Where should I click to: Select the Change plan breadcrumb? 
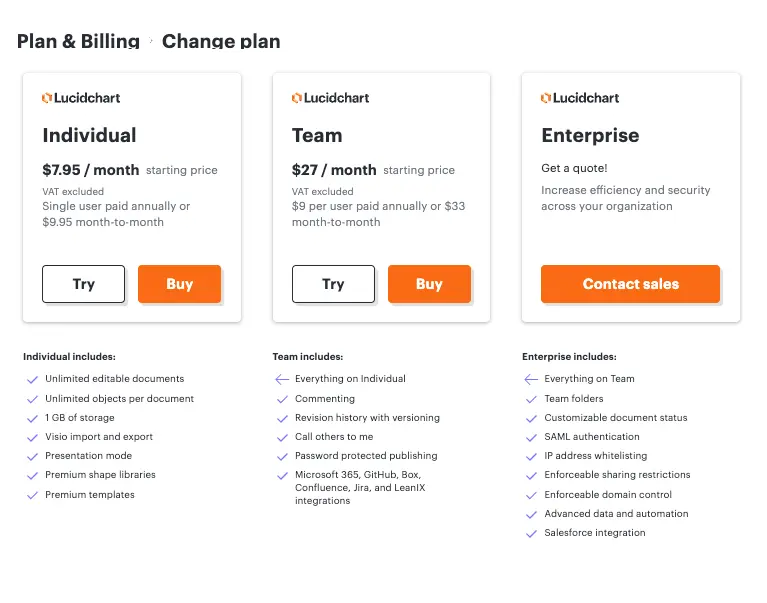click(221, 42)
